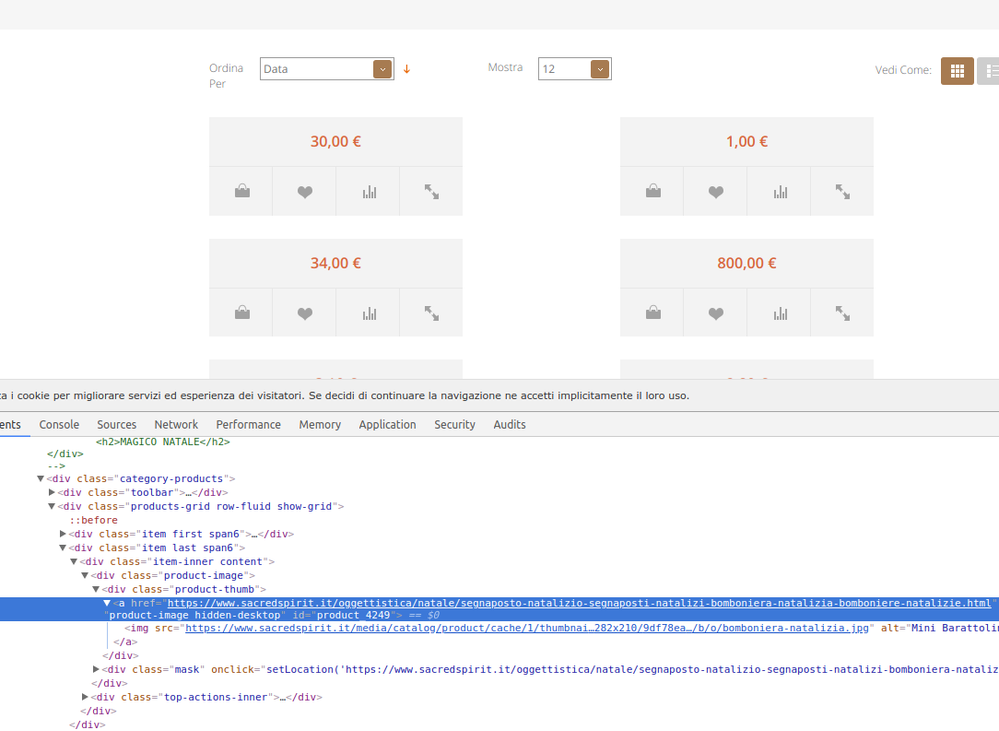999x731 pixels.
Task: Toggle sort direction orange arrow
Action: [x=407, y=70]
